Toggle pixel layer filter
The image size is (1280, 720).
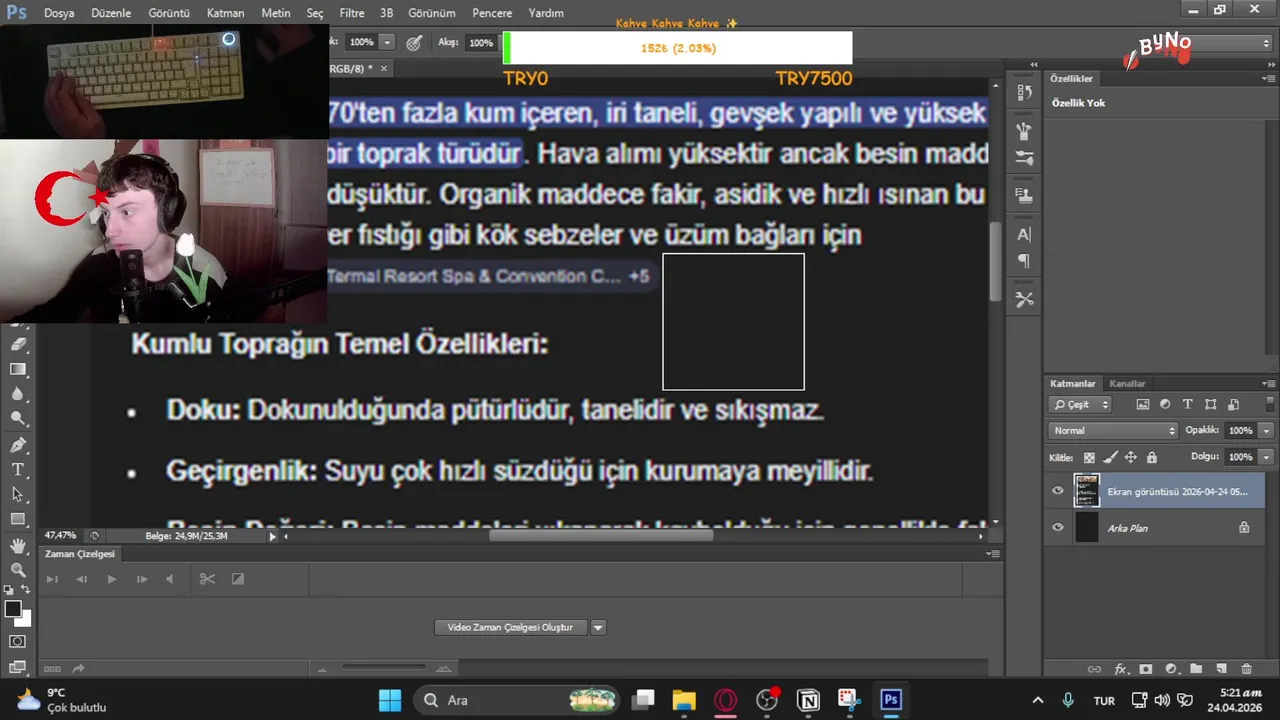pos(1143,405)
